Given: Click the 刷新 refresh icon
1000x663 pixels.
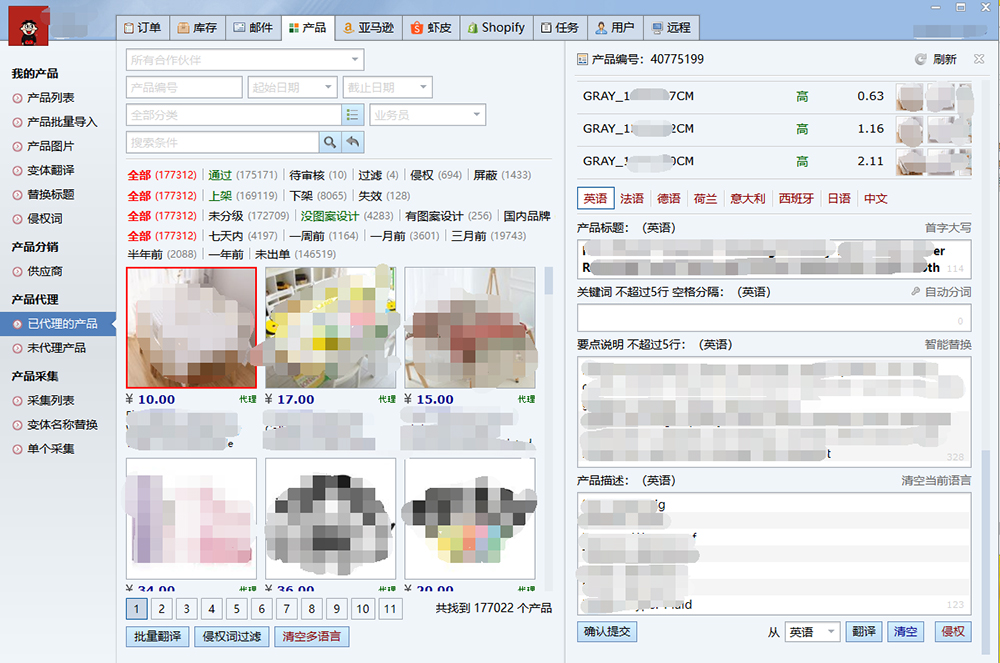Looking at the screenshot, I should coord(921,60).
